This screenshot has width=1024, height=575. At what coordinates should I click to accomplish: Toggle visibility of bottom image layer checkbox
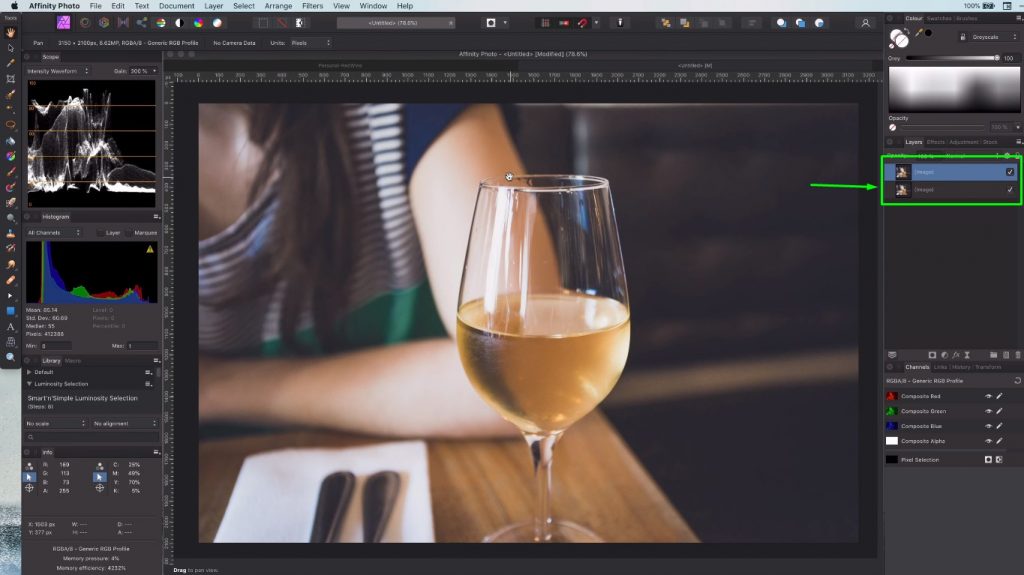point(1010,189)
